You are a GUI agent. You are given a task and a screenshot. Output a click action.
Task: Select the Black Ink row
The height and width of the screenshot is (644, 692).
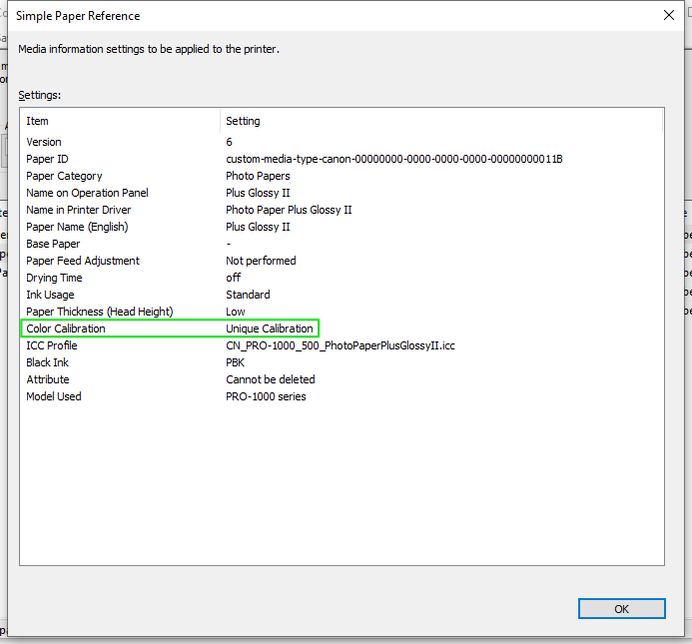pos(342,362)
